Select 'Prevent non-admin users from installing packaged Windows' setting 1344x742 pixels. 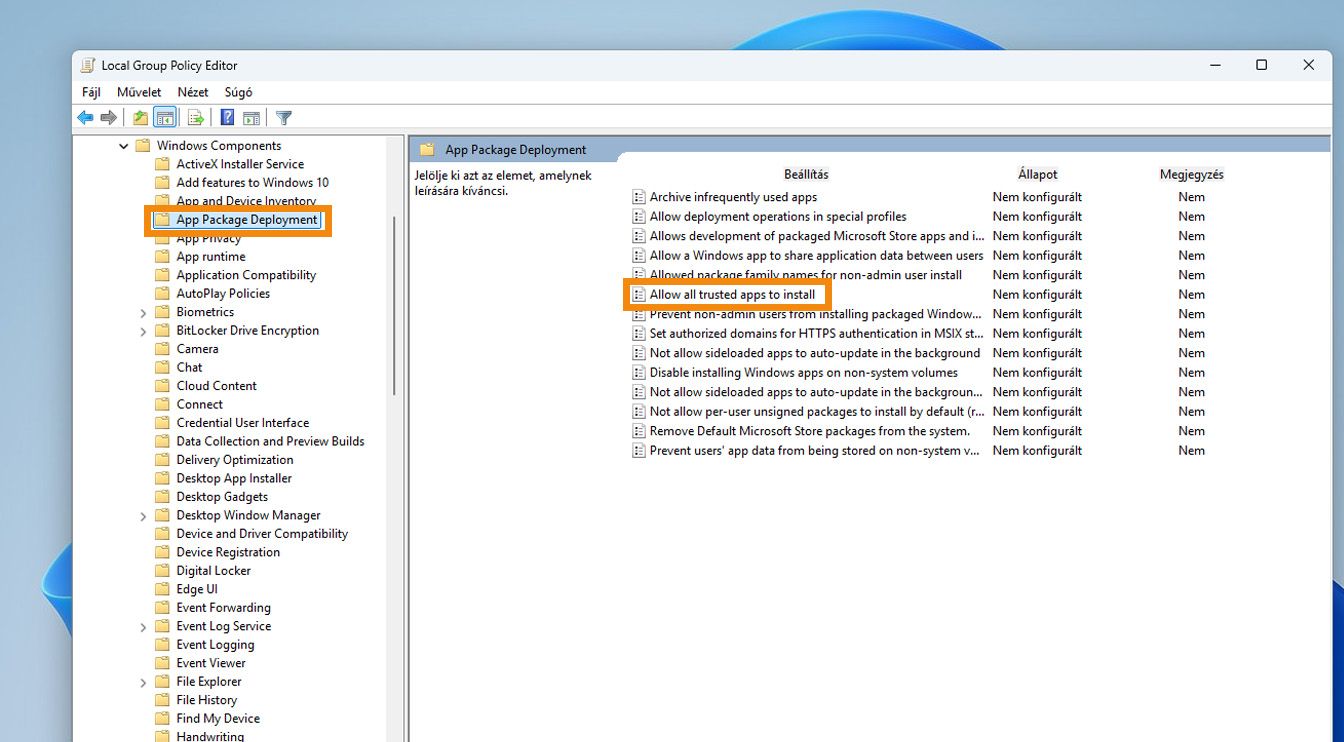815,314
